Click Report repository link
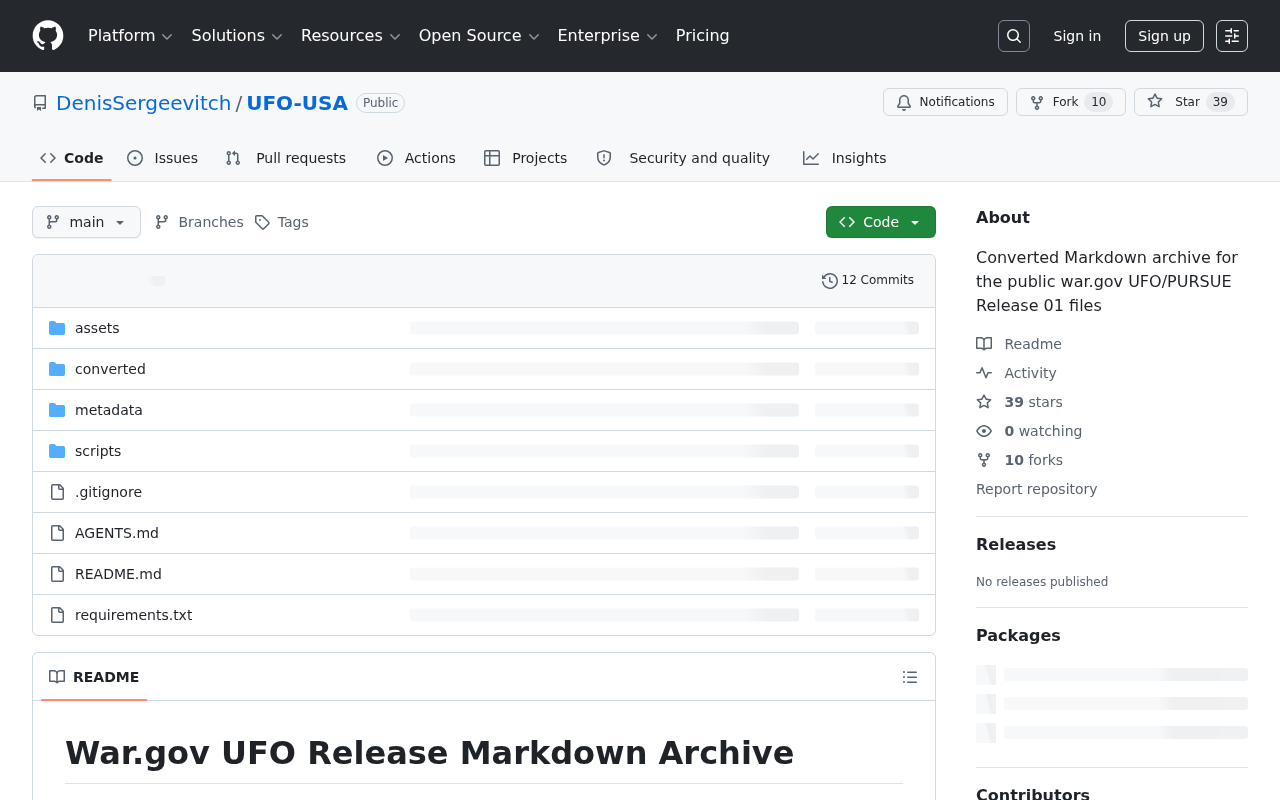Viewport: 1280px width, 800px height. point(1036,489)
